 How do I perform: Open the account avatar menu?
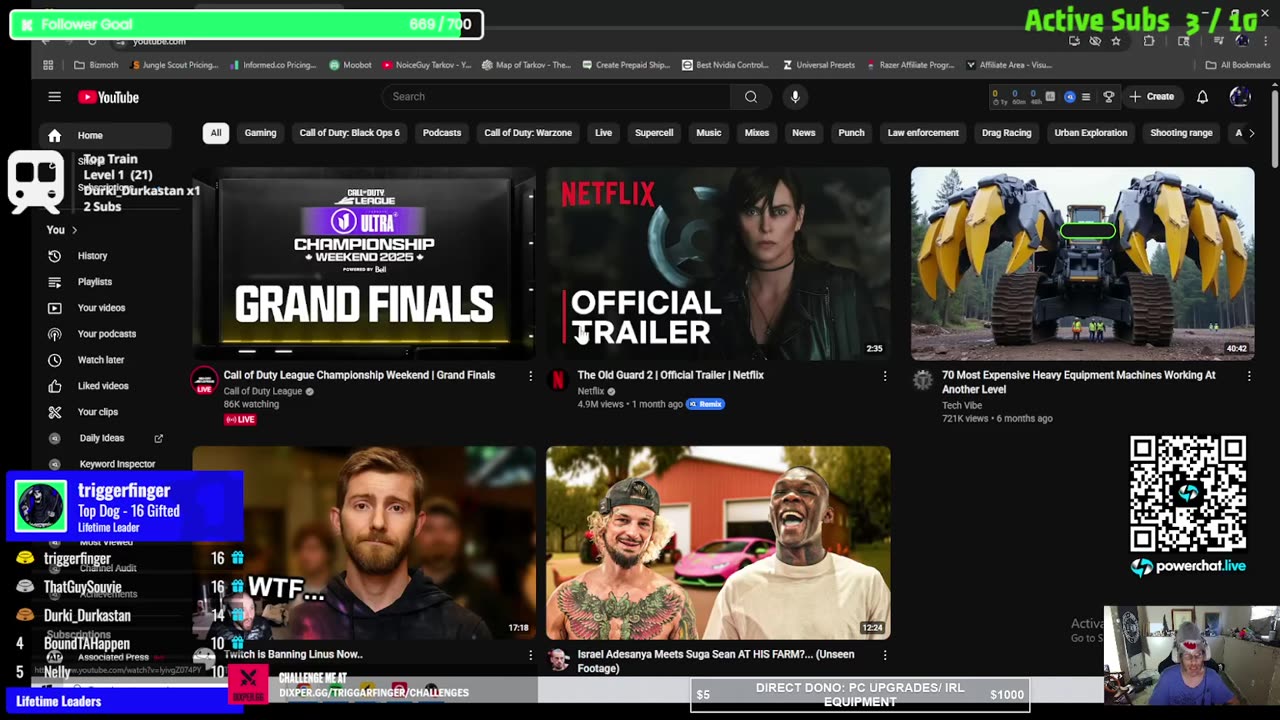1240,97
